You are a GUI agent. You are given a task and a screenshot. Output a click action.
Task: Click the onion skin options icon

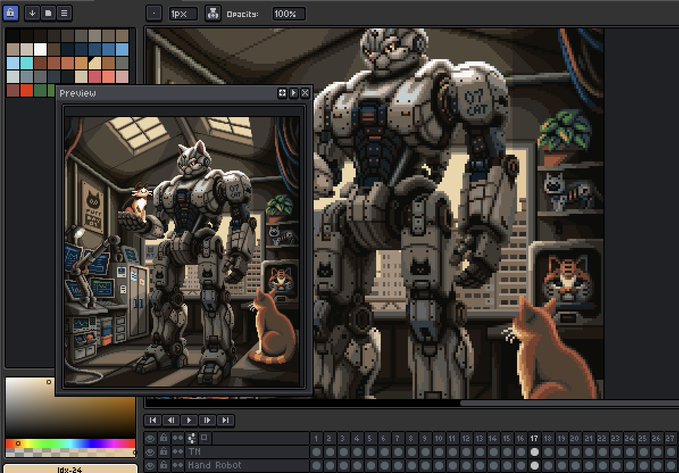191,438
